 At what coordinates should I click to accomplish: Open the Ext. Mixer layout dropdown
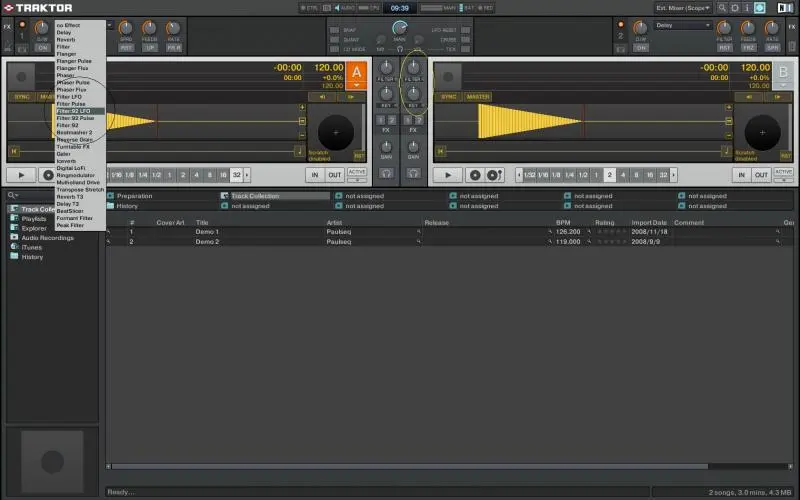click(x=683, y=8)
